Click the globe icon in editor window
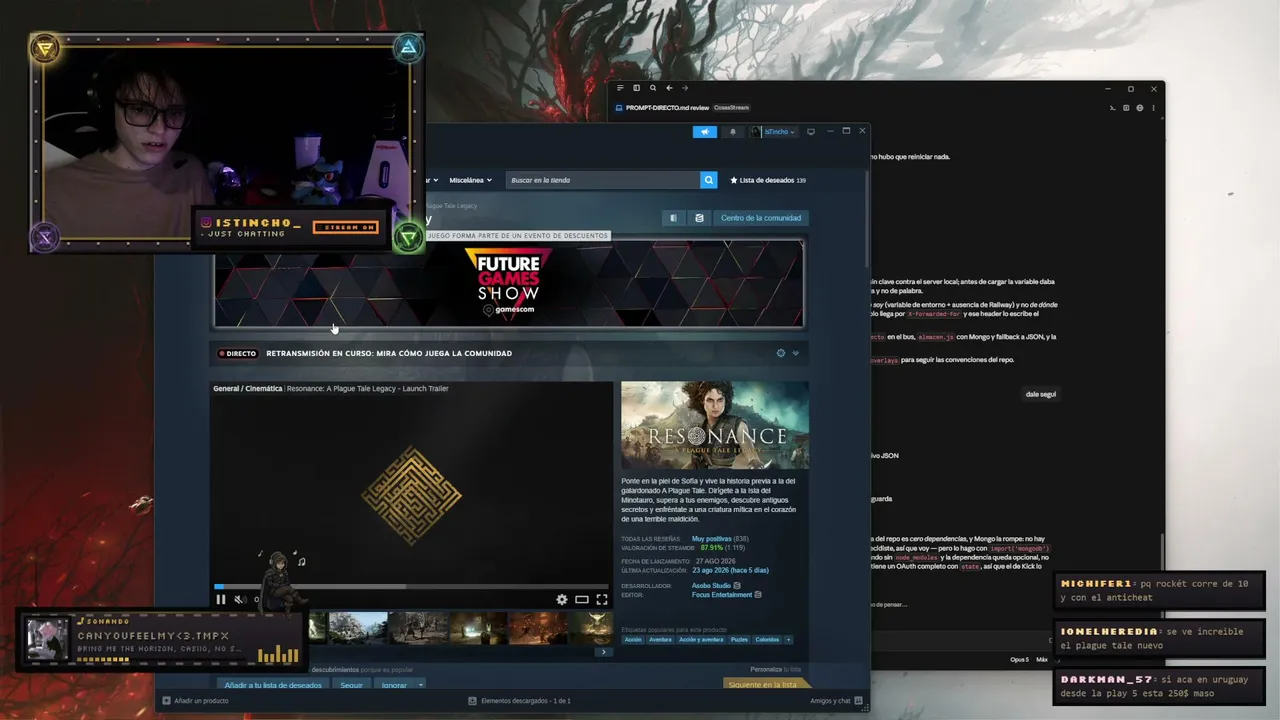Viewport: 1280px width, 720px height. click(1139, 107)
